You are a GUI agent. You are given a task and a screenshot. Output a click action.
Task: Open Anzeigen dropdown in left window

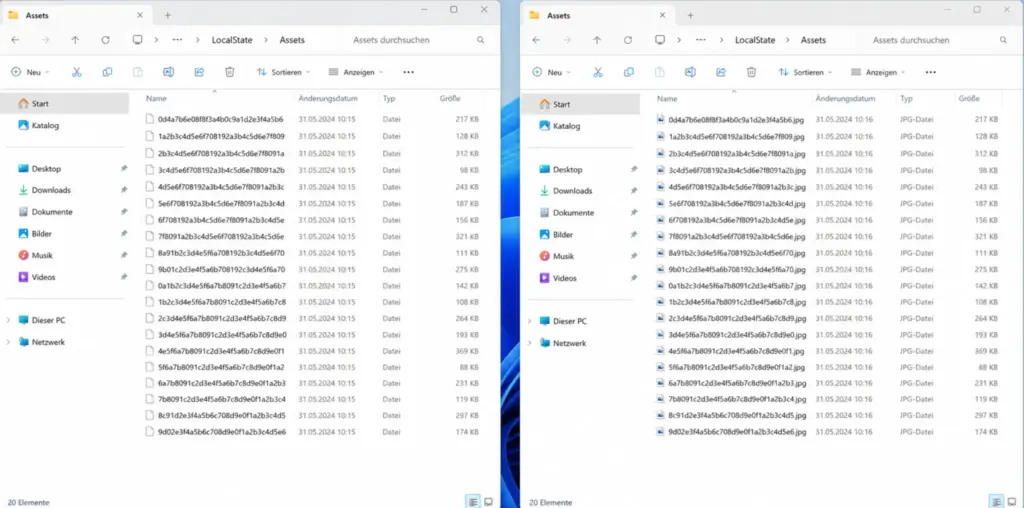click(x=356, y=72)
